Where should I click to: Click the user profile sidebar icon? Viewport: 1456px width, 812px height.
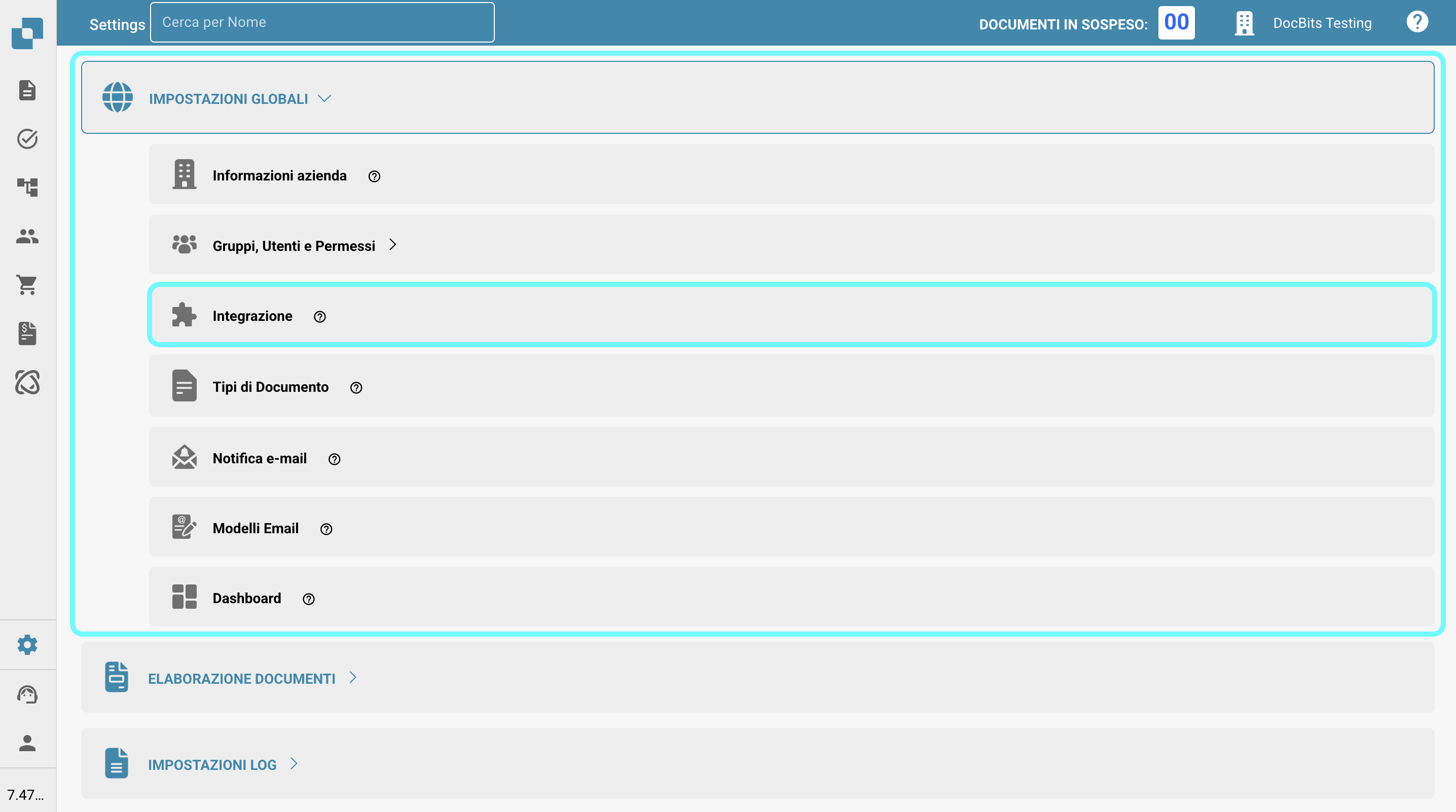(x=27, y=743)
